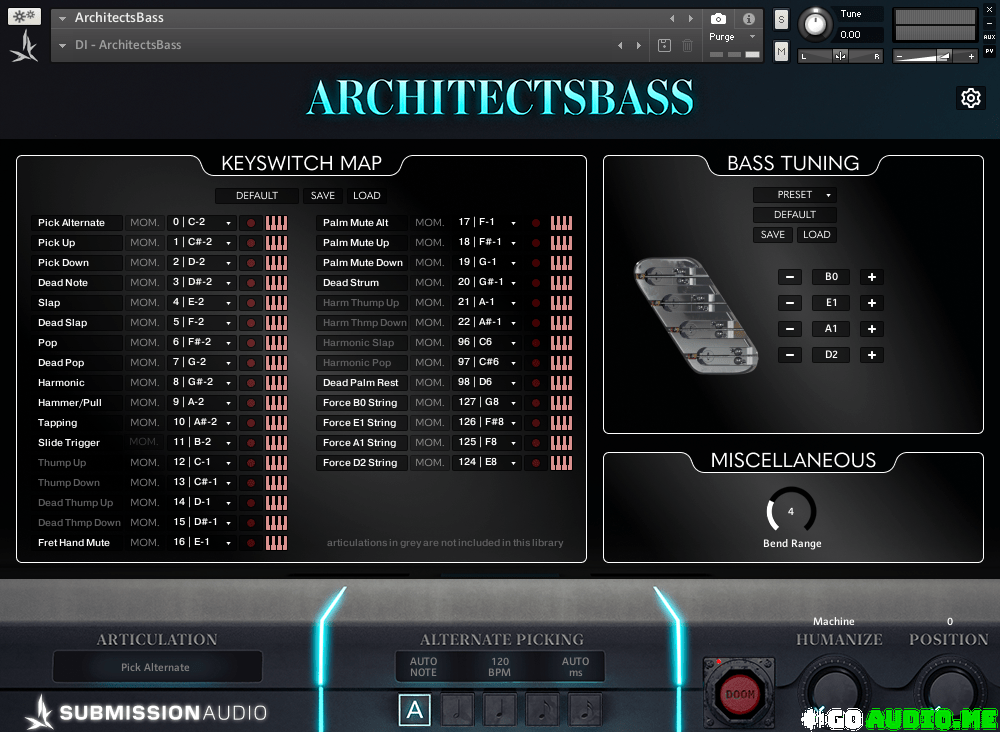This screenshot has height=732, width=1000.
Task: Click the snowflake instrument icon
Action: (x=24, y=17)
